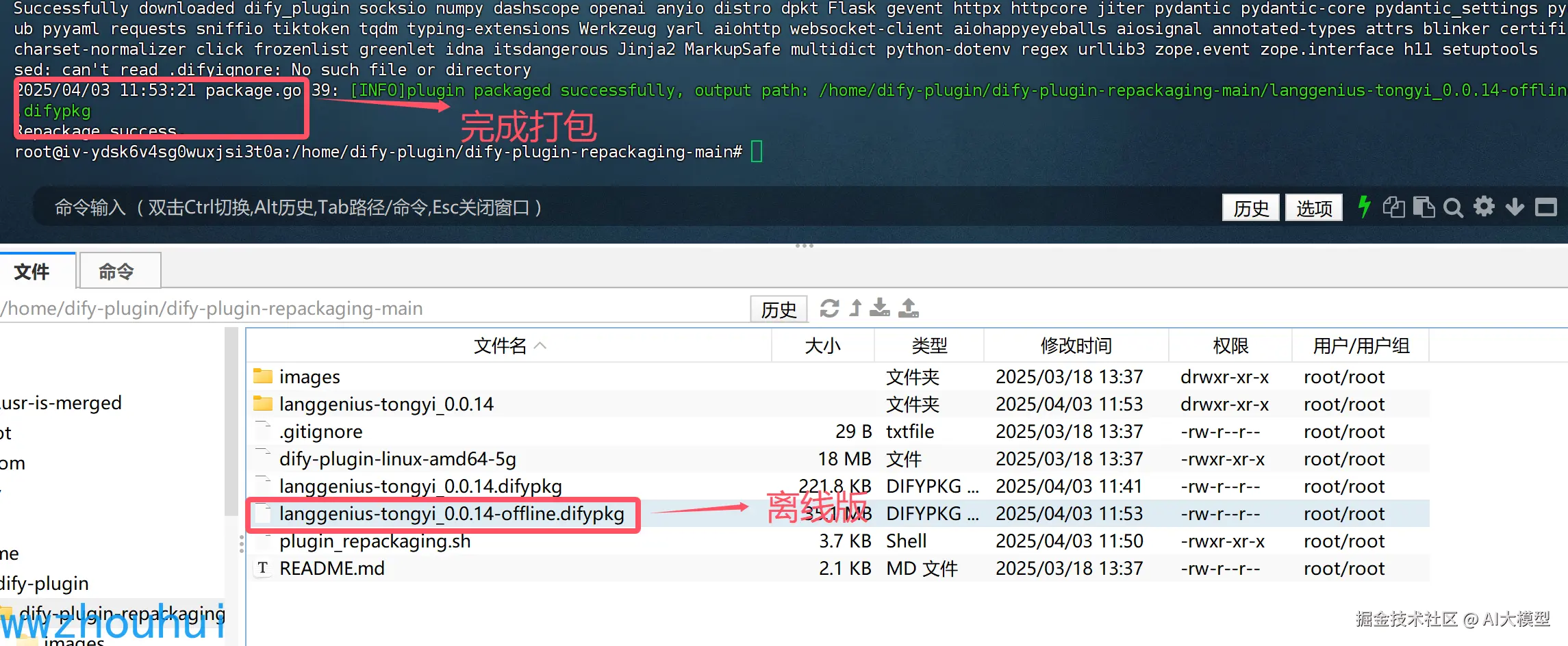Switch to the 命令 tab
Image resolution: width=1568 pixels, height=646 pixels.
(x=119, y=271)
